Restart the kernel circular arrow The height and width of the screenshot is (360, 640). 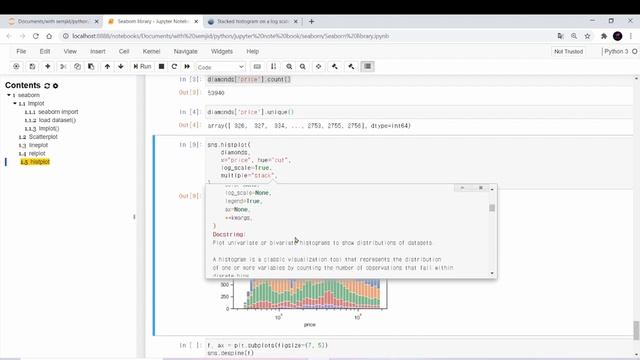point(174,67)
